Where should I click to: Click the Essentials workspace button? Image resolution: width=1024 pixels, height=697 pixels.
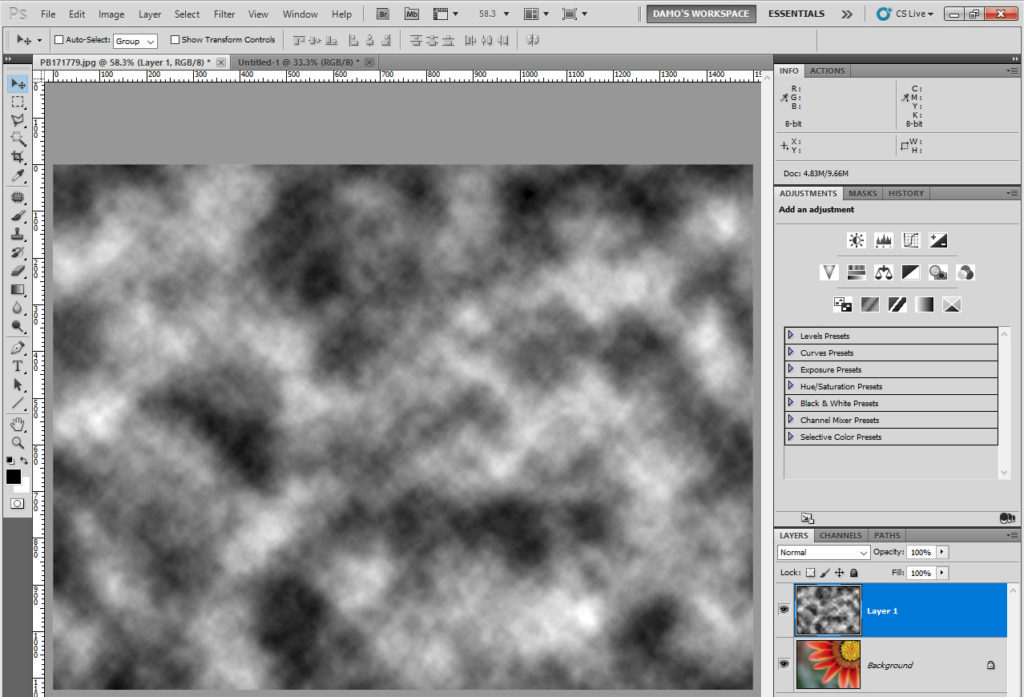coord(796,14)
